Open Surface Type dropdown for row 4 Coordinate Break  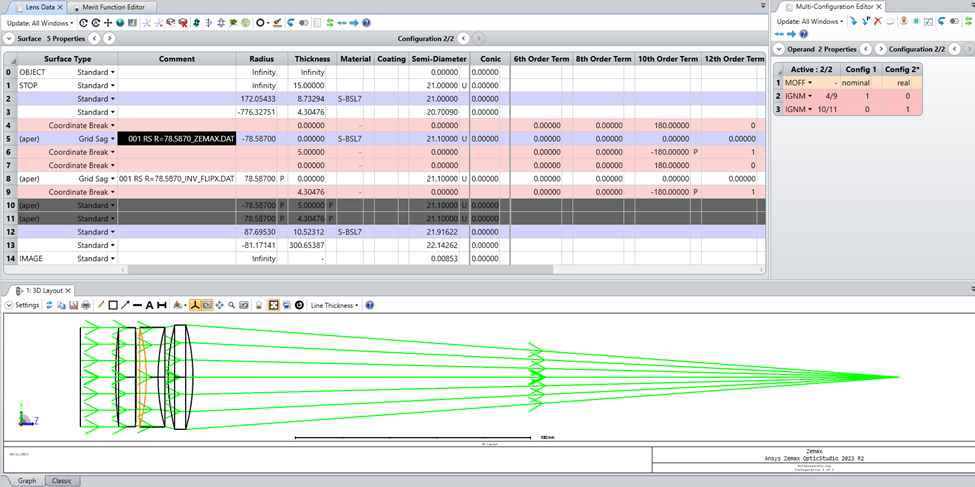point(113,125)
